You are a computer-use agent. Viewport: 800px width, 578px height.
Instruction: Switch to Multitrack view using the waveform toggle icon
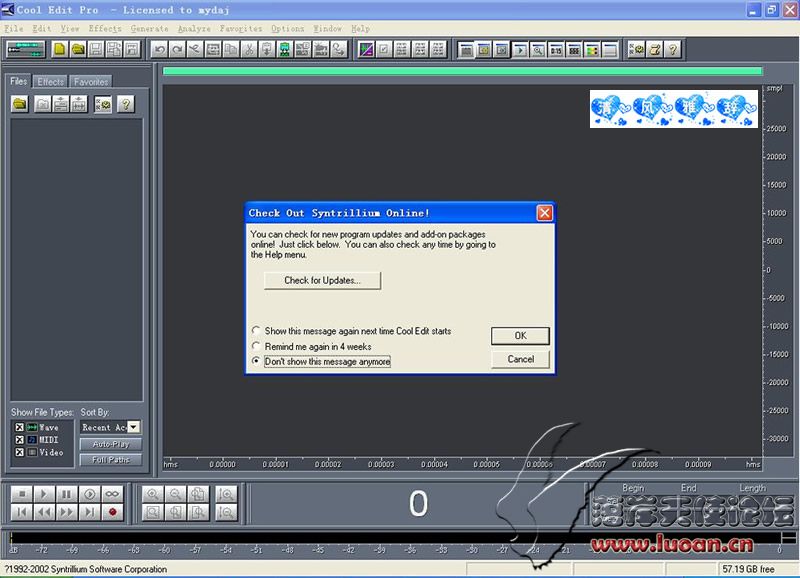(26, 49)
